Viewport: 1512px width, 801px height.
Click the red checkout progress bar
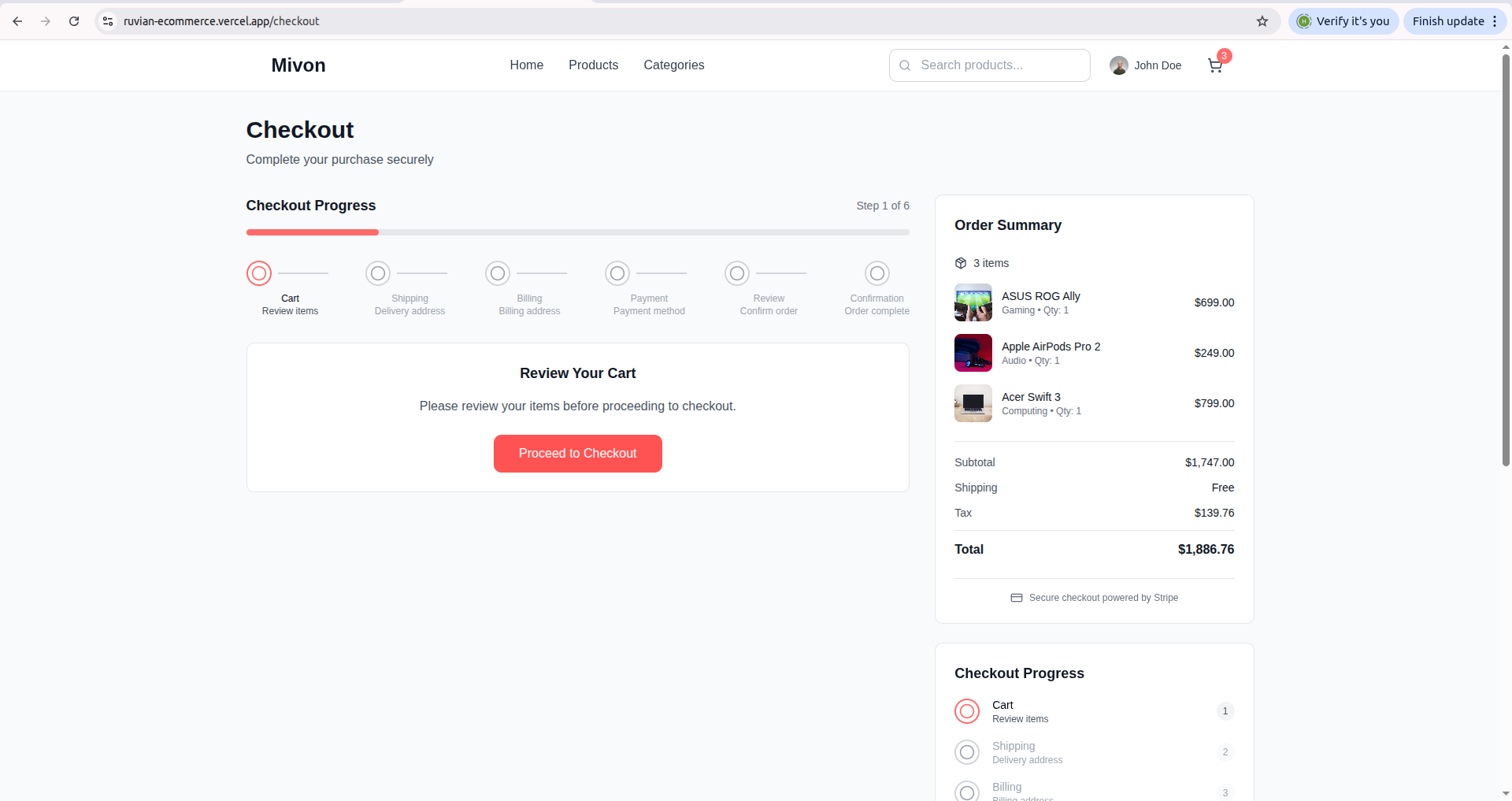tap(313, 232)
